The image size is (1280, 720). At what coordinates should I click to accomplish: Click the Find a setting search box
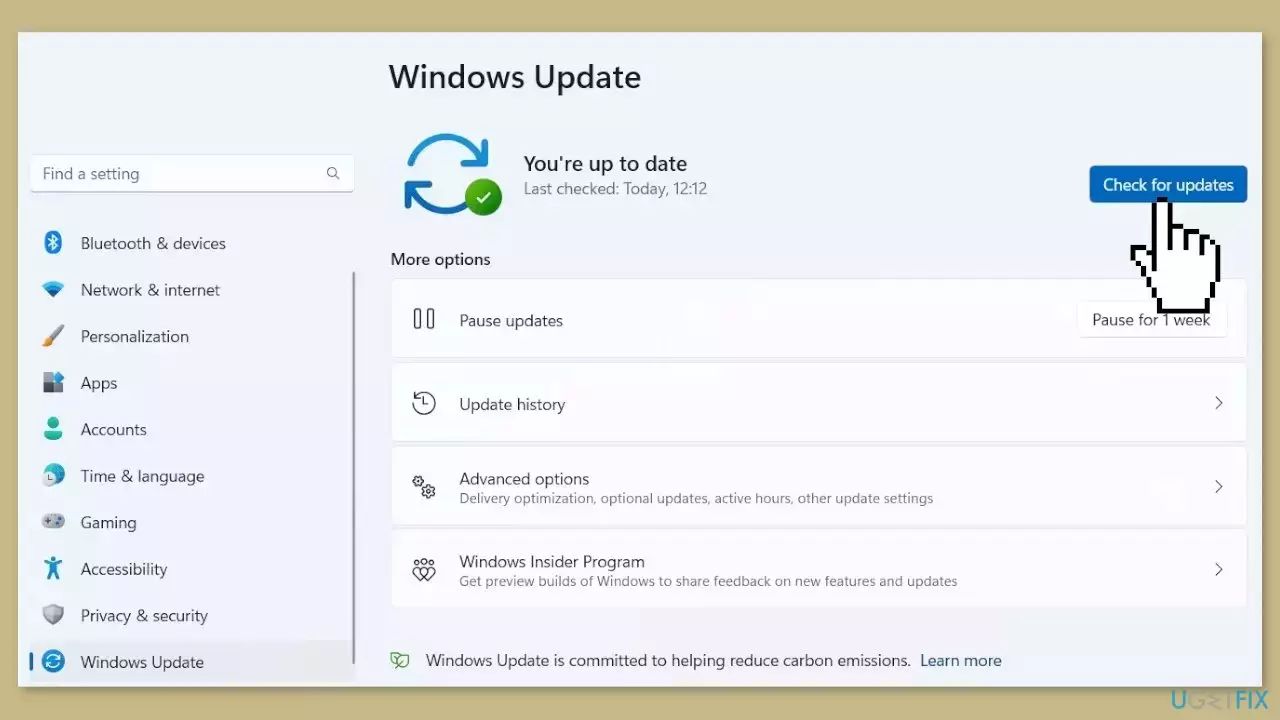(180, 174)
